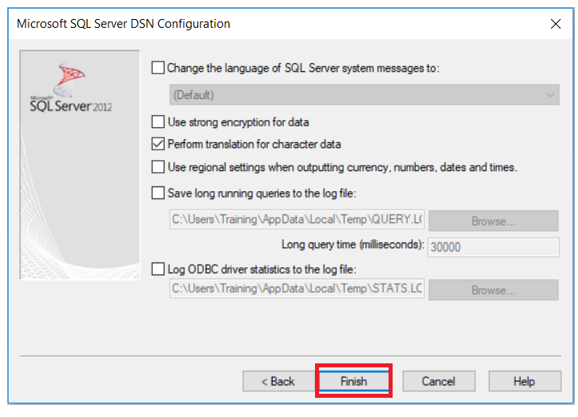Close the DSN Configuration dialog
The height and width of the screenshot is (417, 578).
click(x=556, y=24)
